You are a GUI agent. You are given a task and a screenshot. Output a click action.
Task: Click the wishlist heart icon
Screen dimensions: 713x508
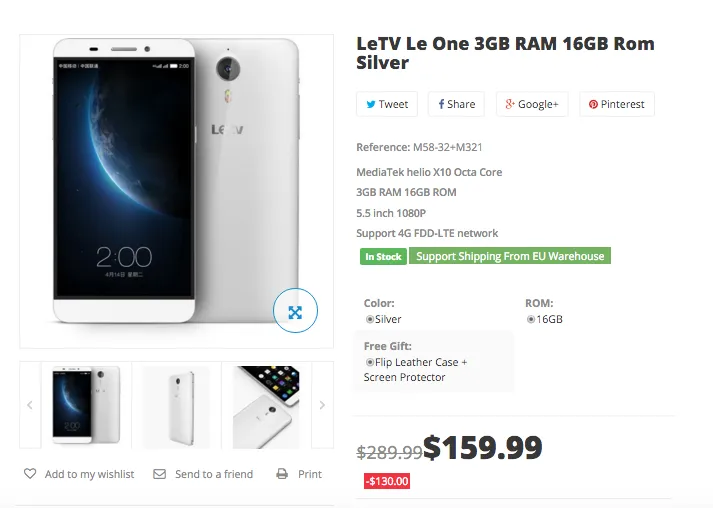pyautogui.click(x=30, y=474)
